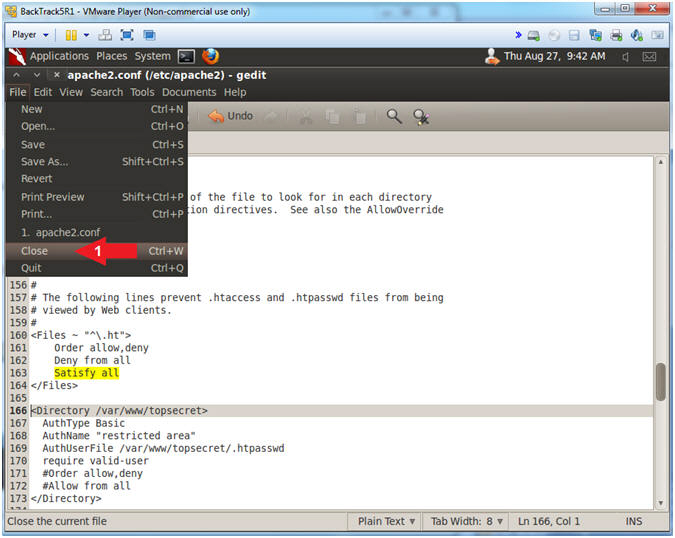Choose Revert from the File menu

(97, 179)
